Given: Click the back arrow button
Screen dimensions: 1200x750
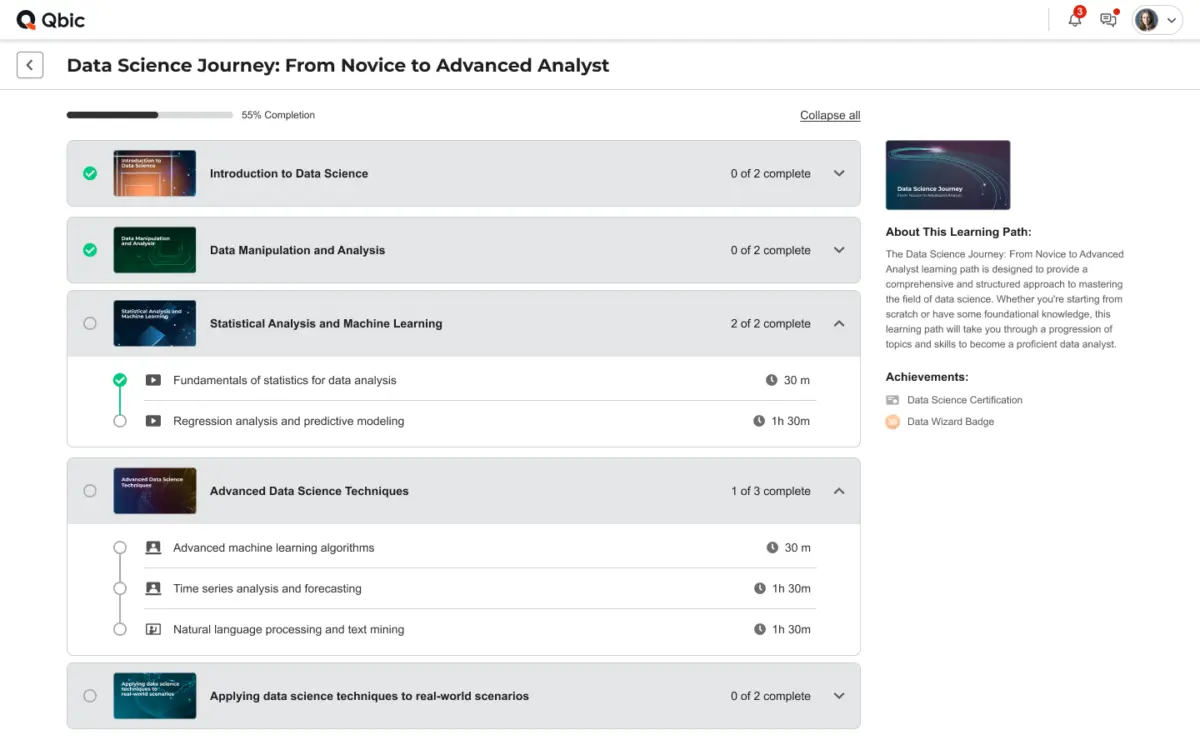Looking at the screenshot, I should pos(30,65).
